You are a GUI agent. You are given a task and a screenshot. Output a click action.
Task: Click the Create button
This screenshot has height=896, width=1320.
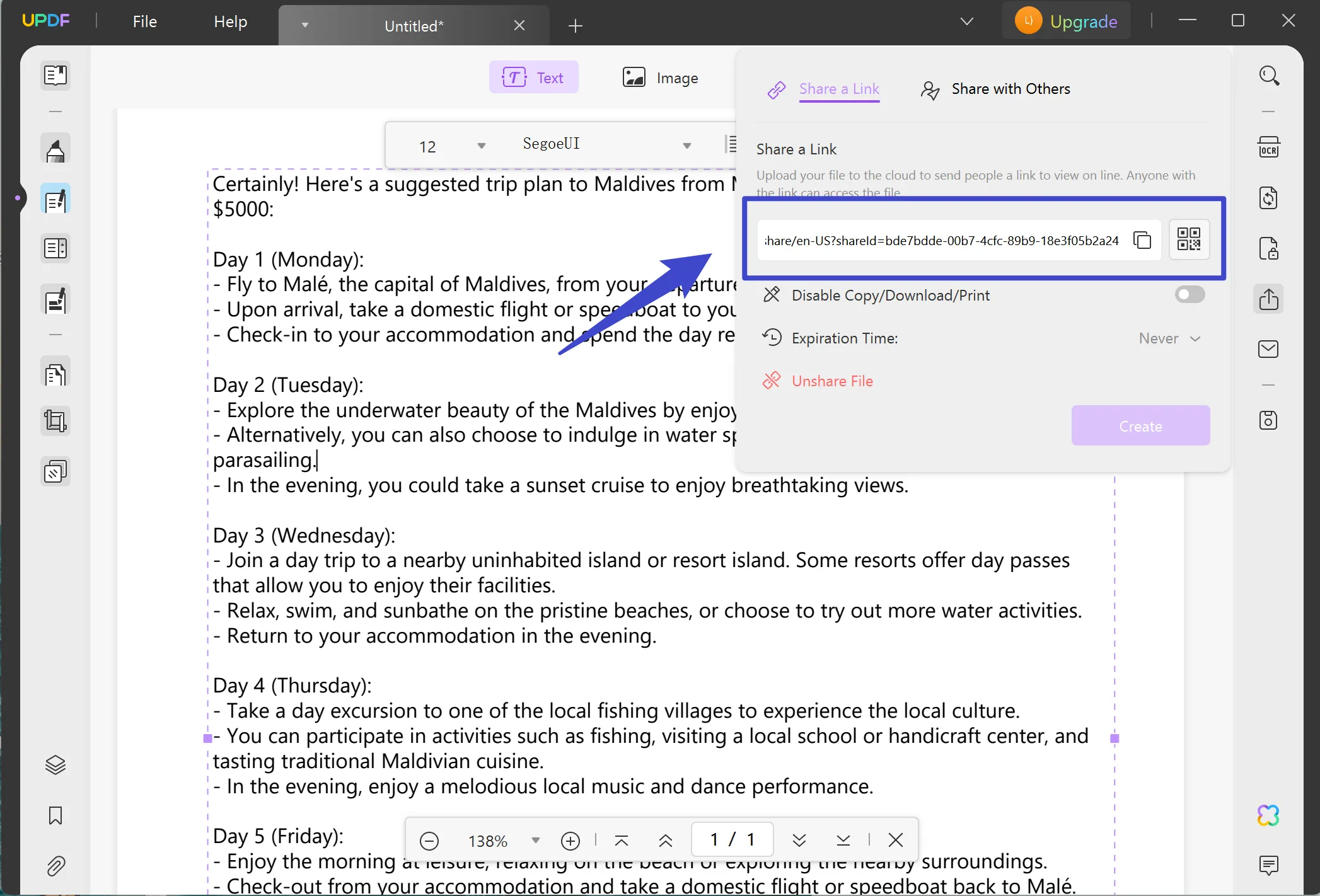[x=1140, y=425]
